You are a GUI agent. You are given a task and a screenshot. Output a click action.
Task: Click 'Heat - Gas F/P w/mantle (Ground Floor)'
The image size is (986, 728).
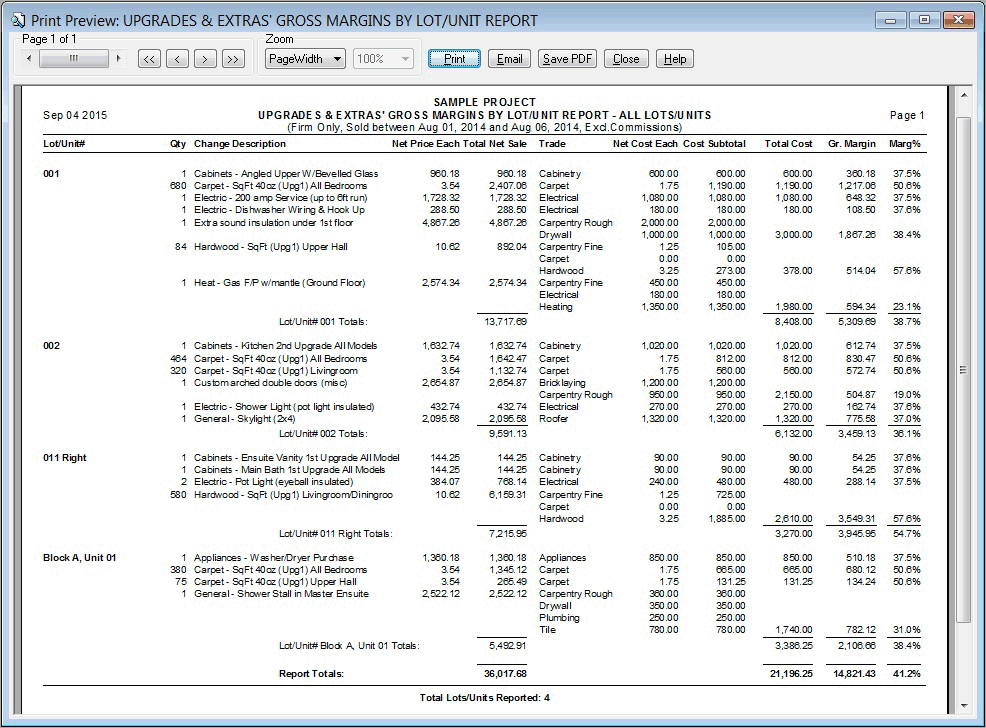(x=279, y=283)
